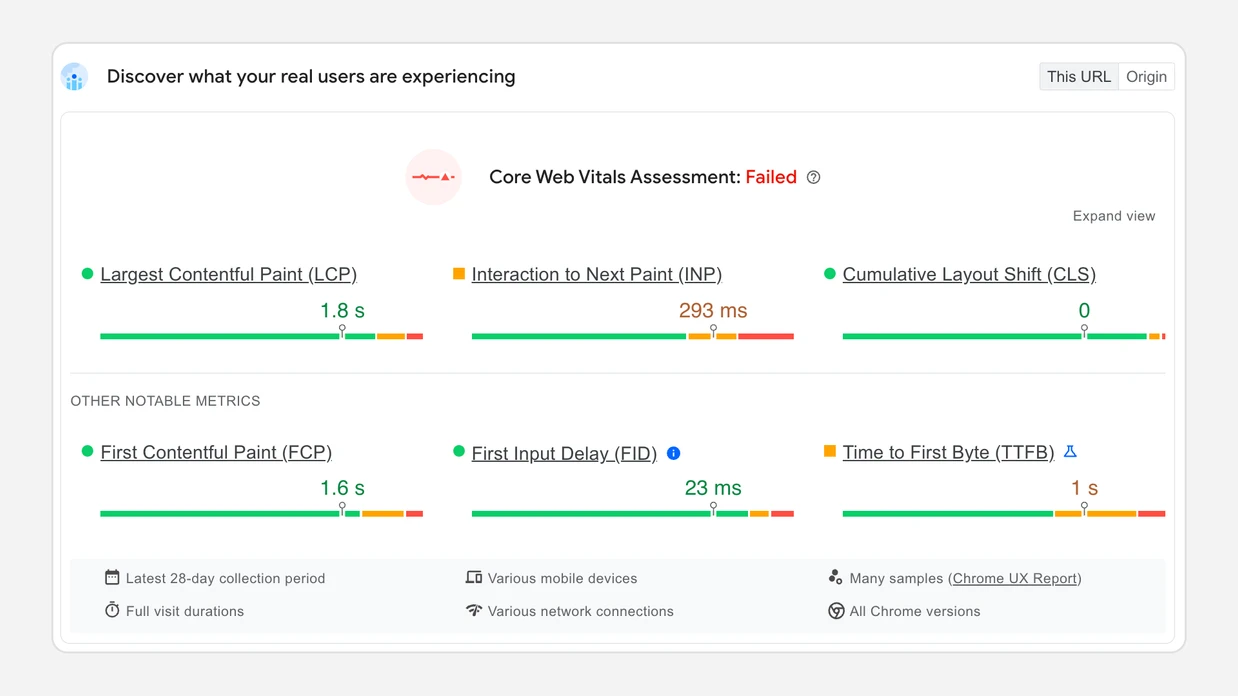
Task: Open the Cumulative Layout Shift link
Action: [x=969, y=274]
